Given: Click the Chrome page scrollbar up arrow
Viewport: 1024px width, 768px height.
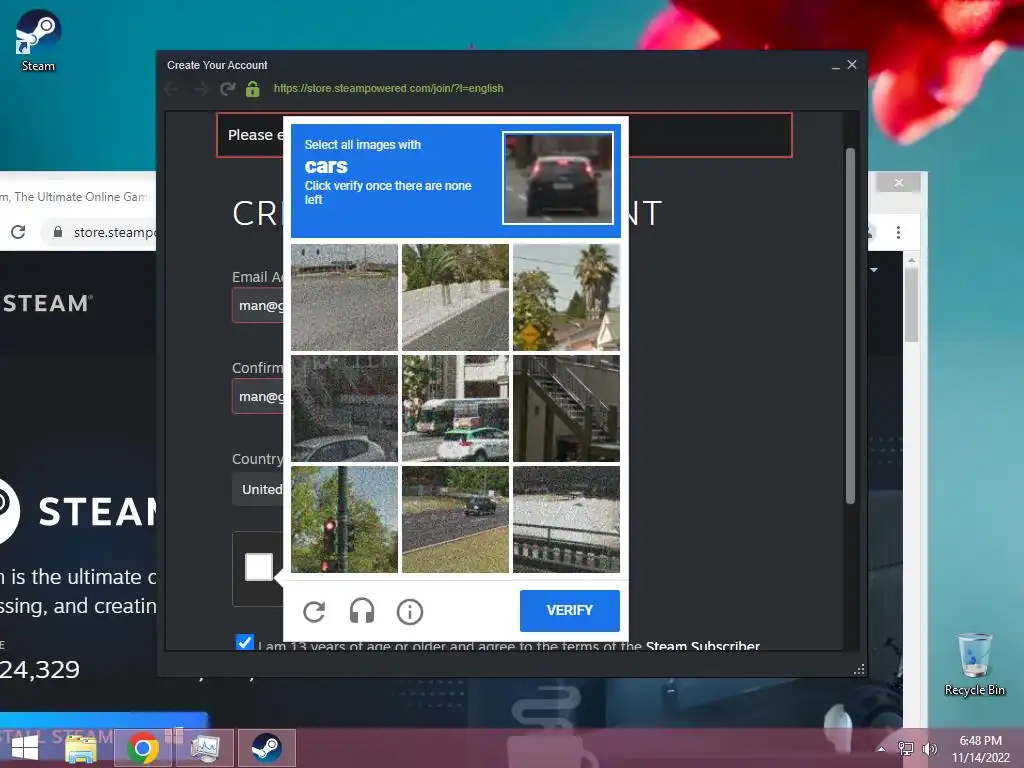Looking at the screenshot, I should (x=912, y=261).
